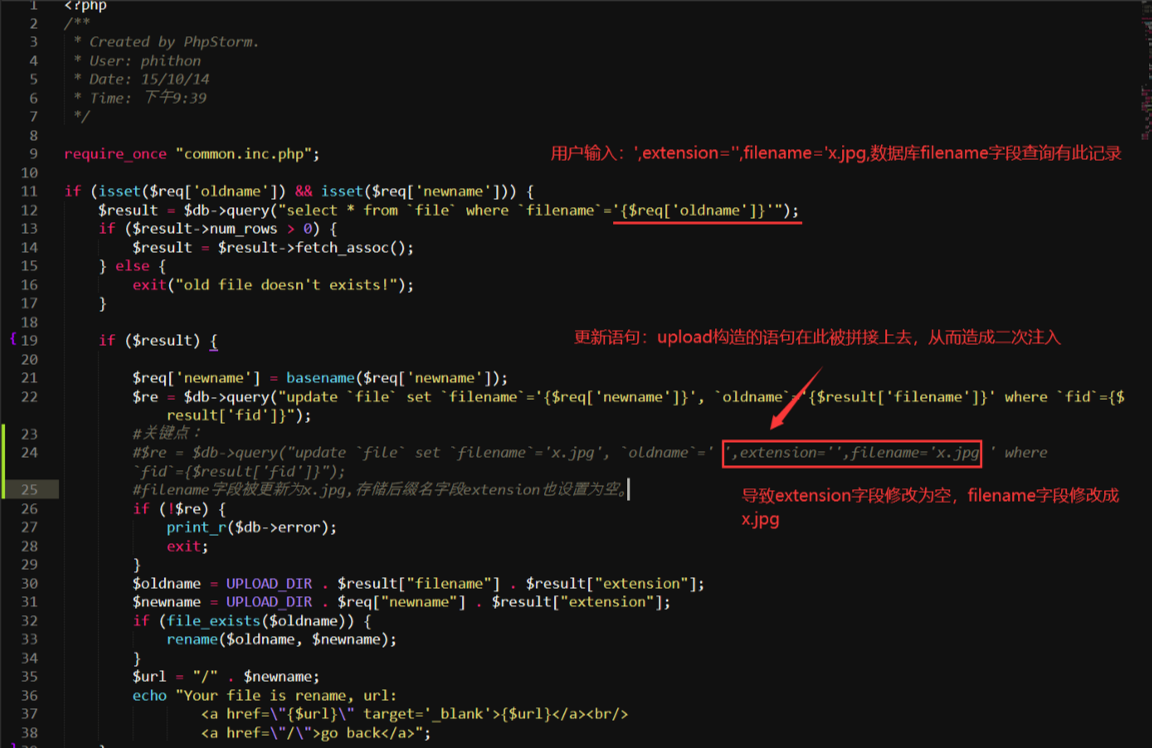Click the red-underlined oldname query expression

pos(706,210)
